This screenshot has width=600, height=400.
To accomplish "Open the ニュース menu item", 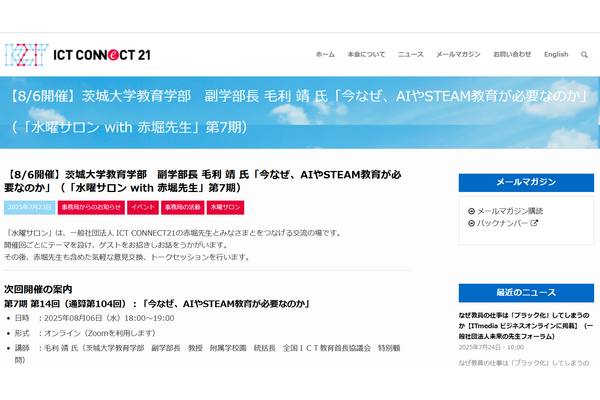I will pos(411,54).
